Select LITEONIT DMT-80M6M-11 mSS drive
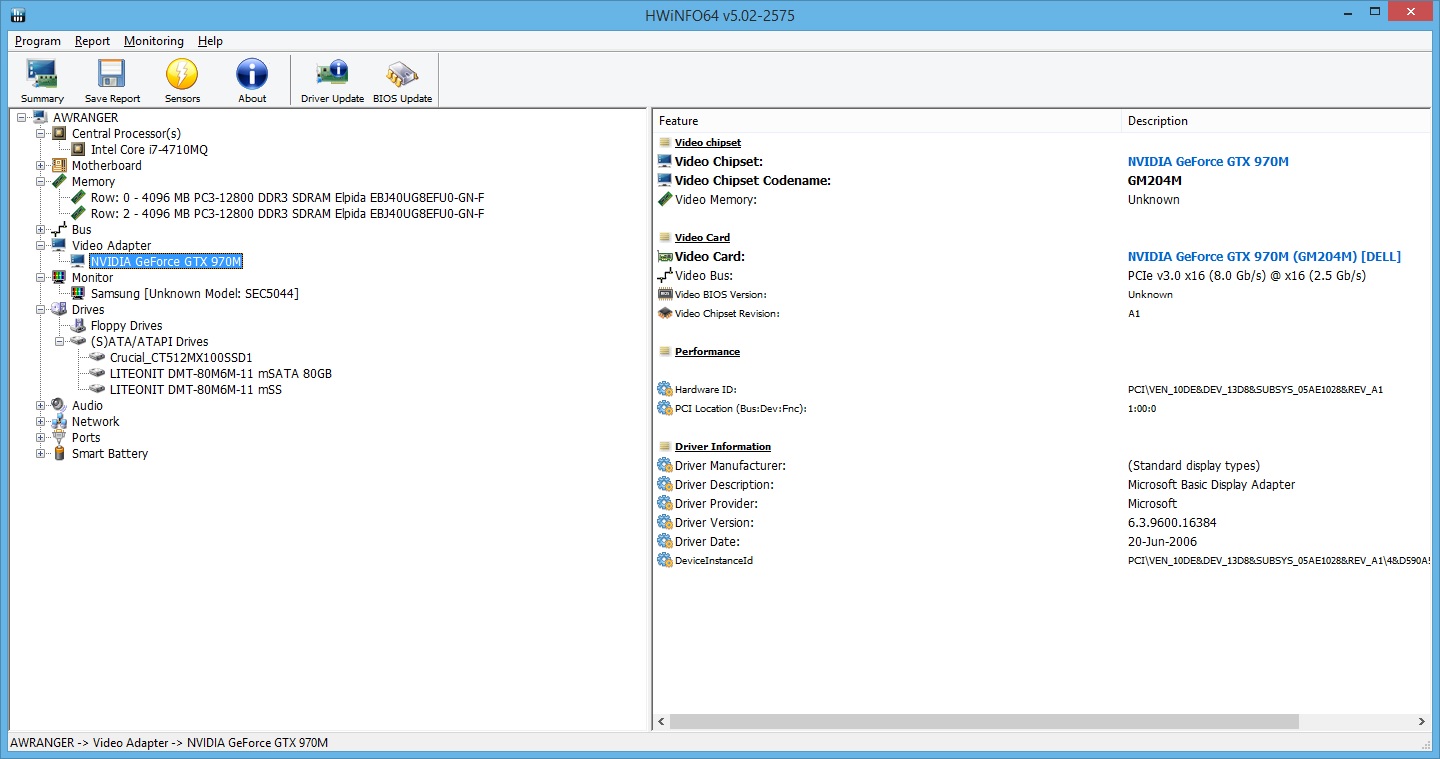Screen dimensions: 1440x759 coord(195,390)
